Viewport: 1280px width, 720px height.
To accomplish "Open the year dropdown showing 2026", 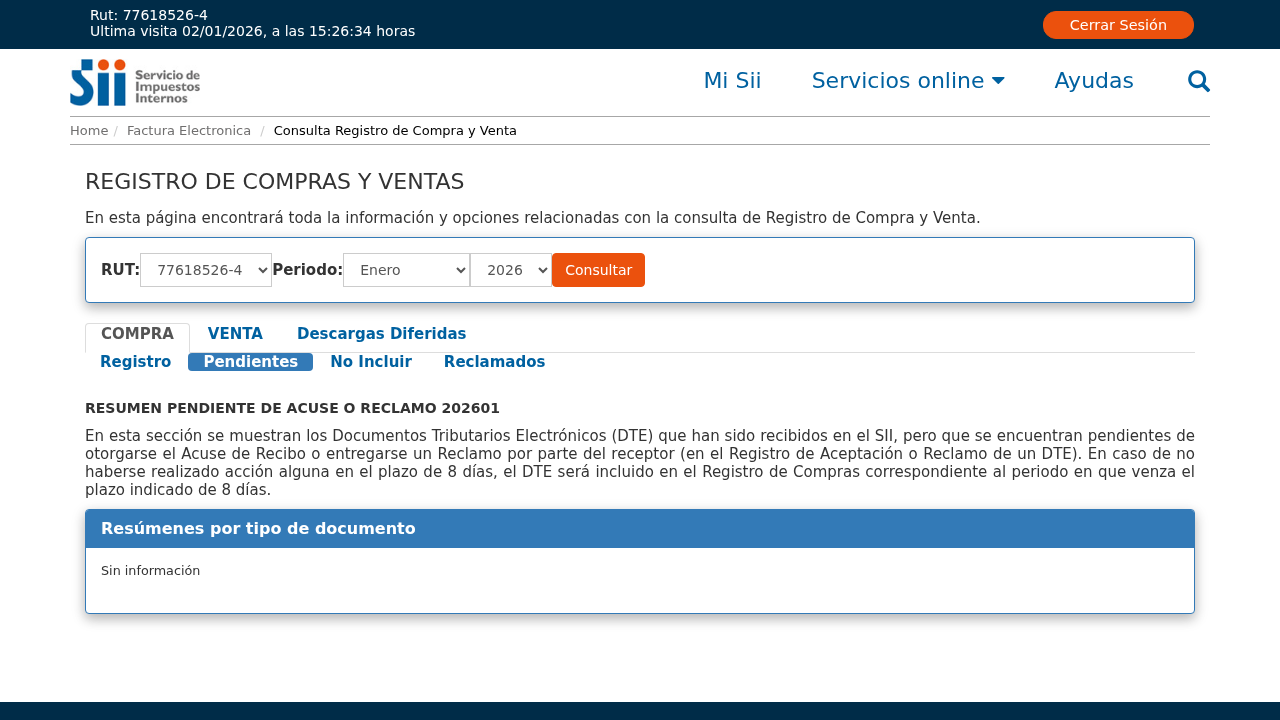I will point(510,270).
